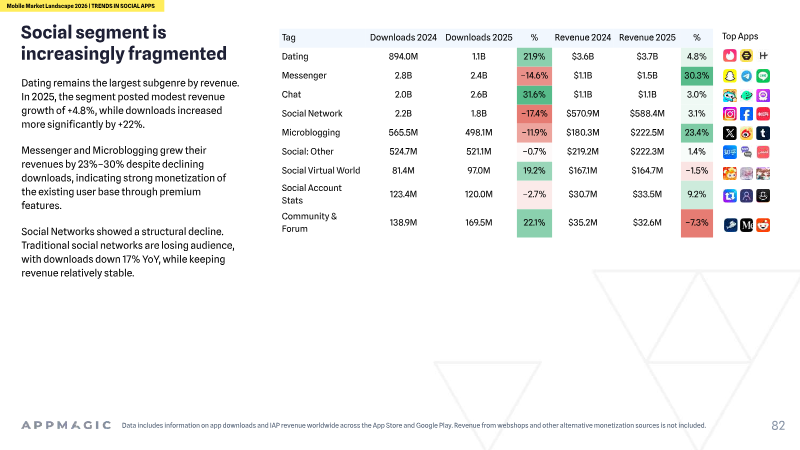Viewport: 800px width, 450px height.
Task: Select the Instagram app icon
Action: click(730, 114)
